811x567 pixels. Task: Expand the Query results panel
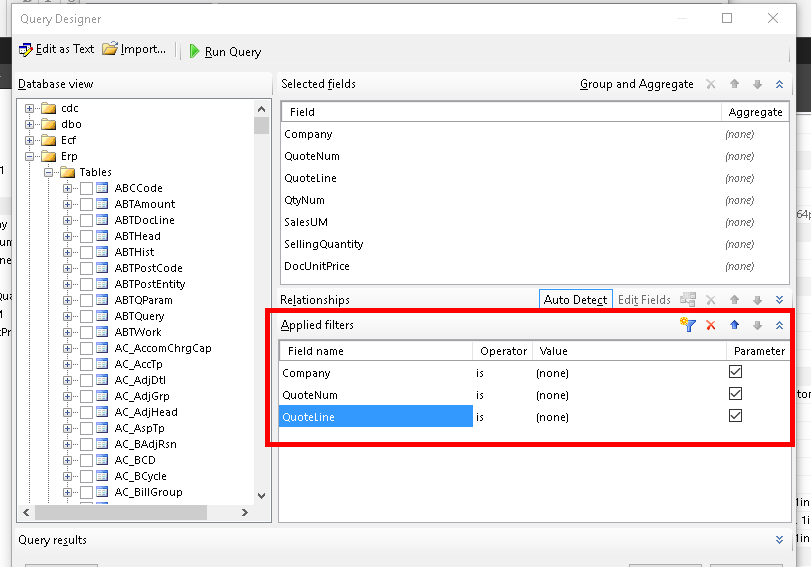click(779, 540)
